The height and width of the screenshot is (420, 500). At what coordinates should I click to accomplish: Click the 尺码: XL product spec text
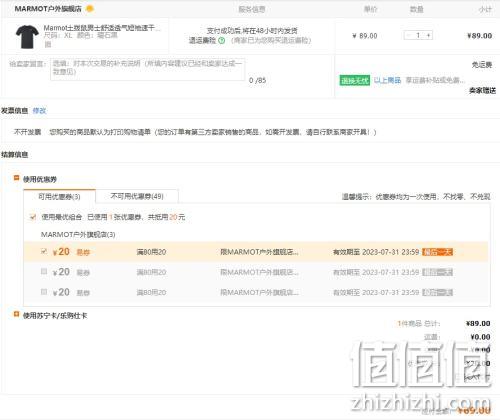click(58, 35)
